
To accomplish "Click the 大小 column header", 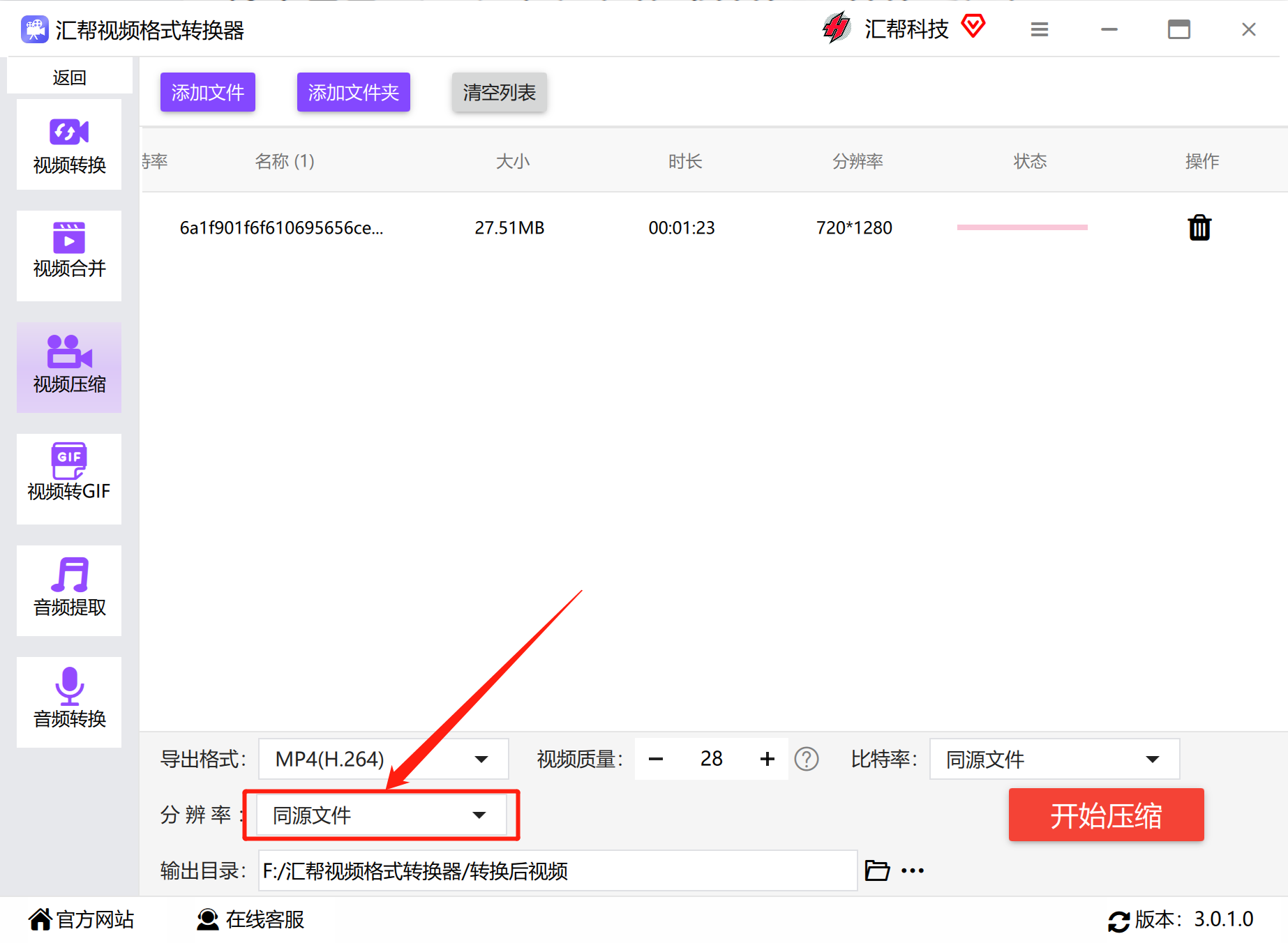I will pos(513,161).
